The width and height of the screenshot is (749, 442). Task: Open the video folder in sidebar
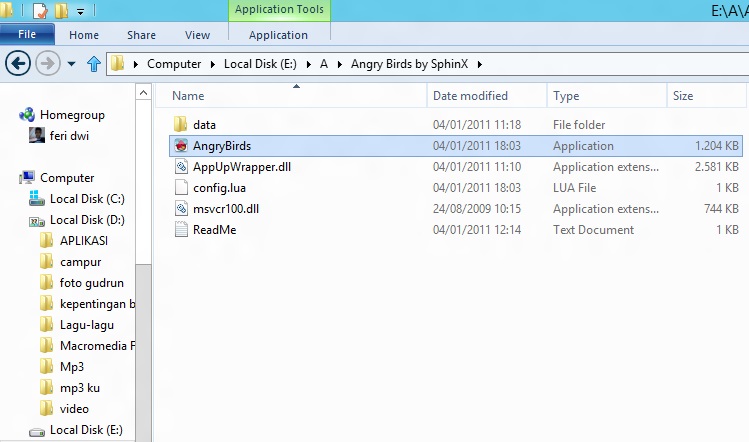click(x=74, y=409)
